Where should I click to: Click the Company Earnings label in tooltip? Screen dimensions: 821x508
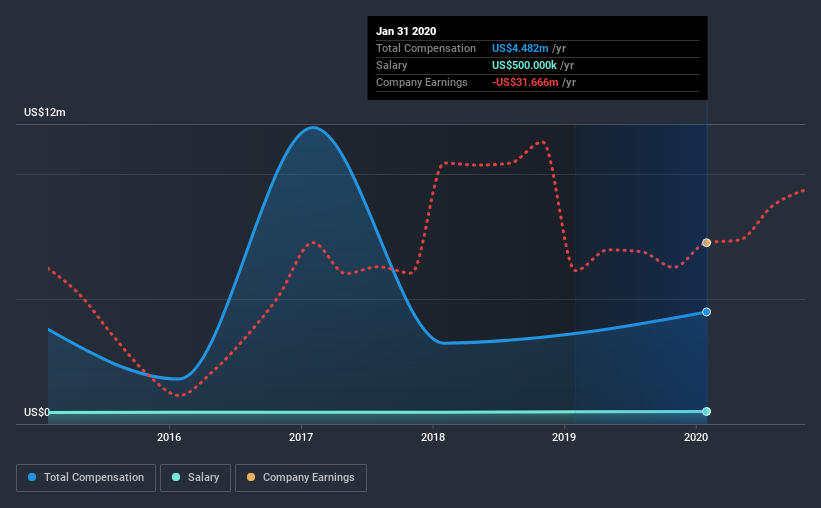coord(421,82)
